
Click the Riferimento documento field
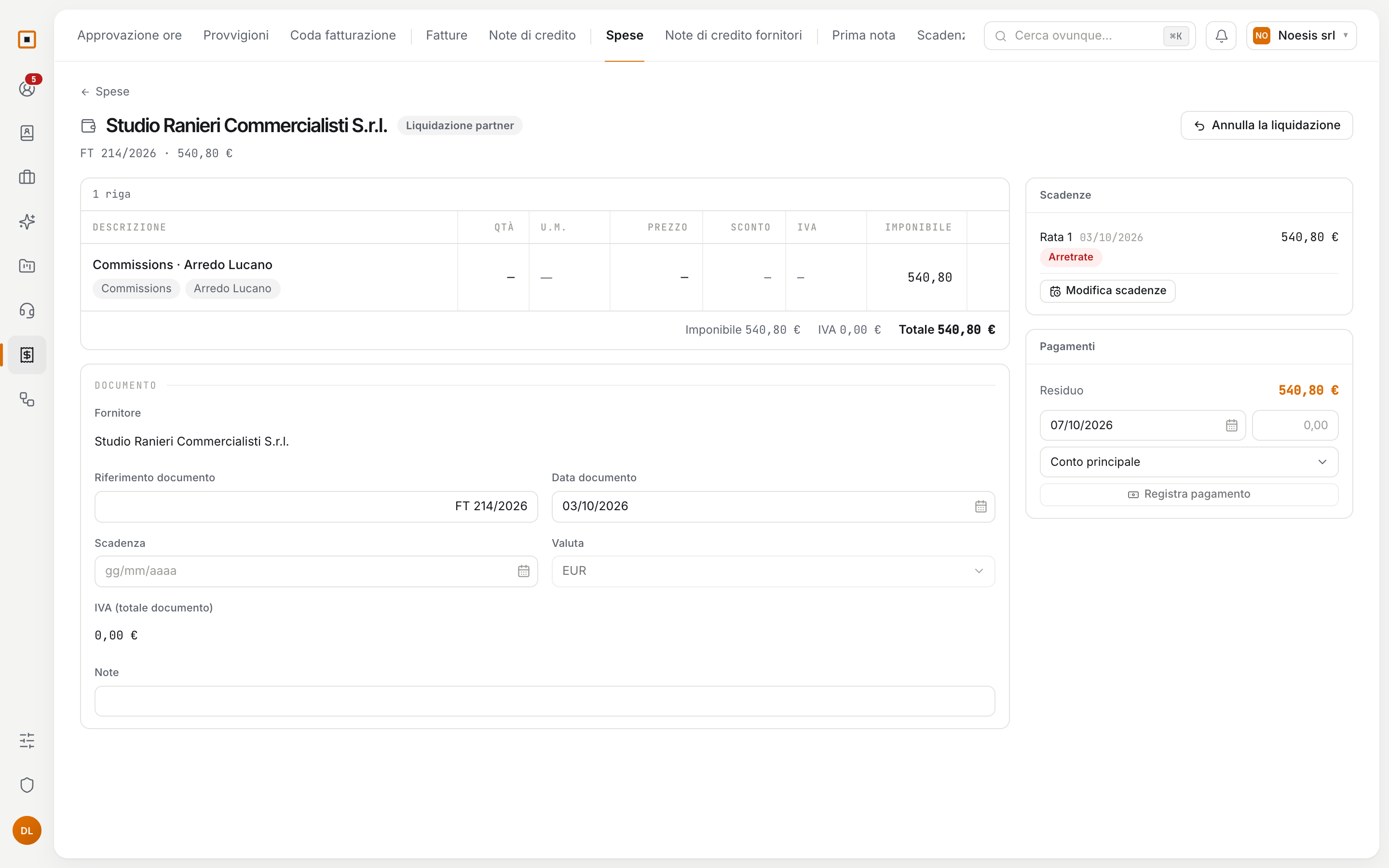(316, 506)
